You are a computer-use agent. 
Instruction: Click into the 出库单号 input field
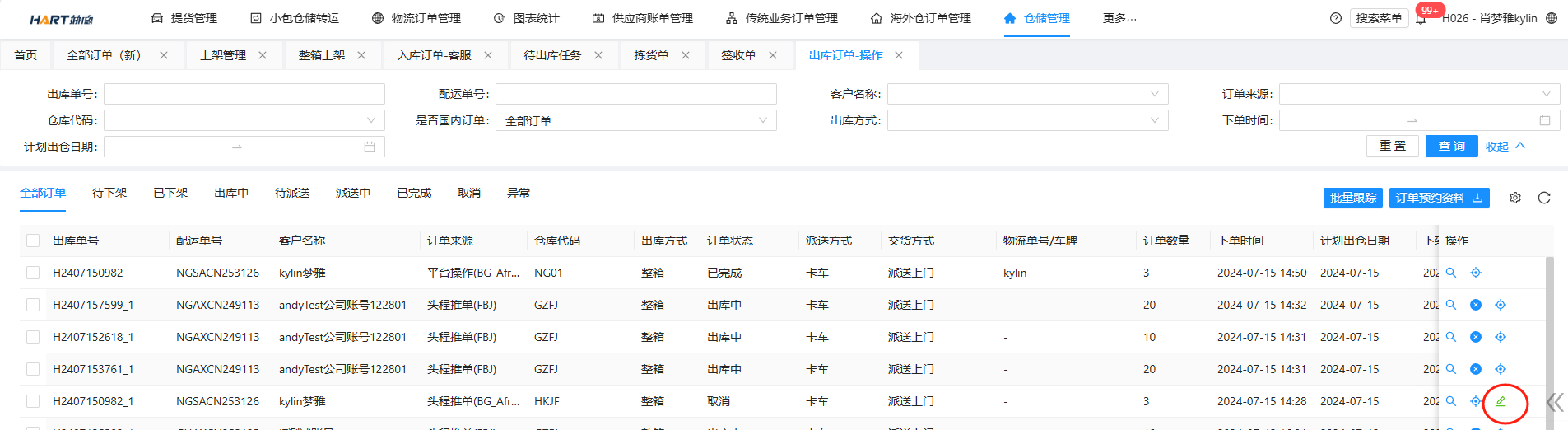[x=244, y=94]
